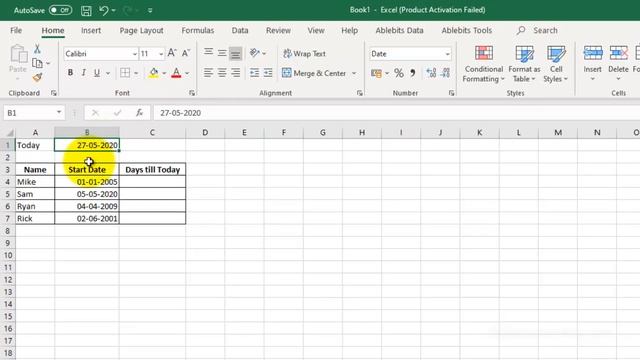
Task: Toggle Bold formatting
Action: [70, 73]
